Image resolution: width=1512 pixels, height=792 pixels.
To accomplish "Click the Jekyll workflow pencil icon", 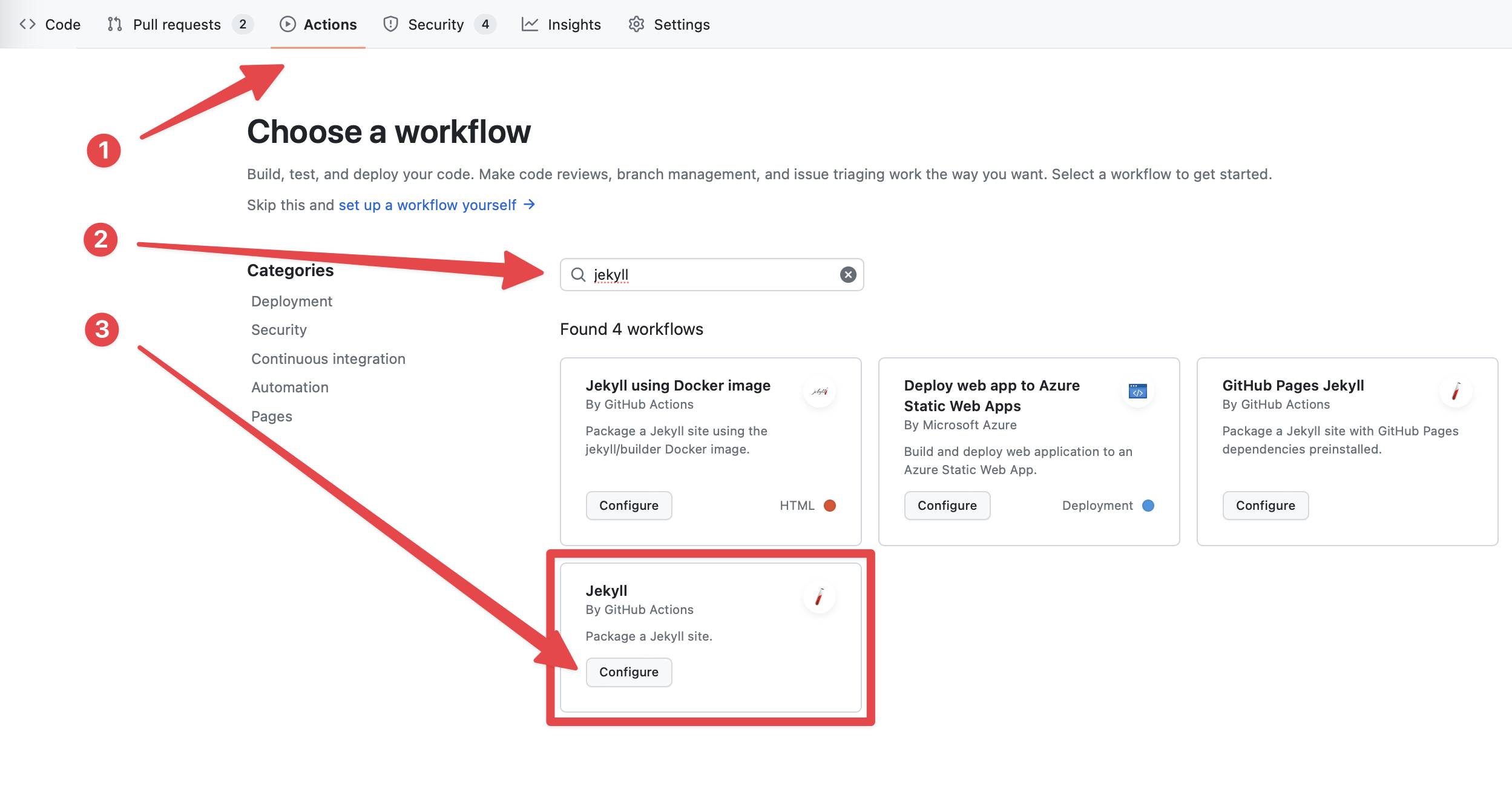I will click(x=819, y=597).
